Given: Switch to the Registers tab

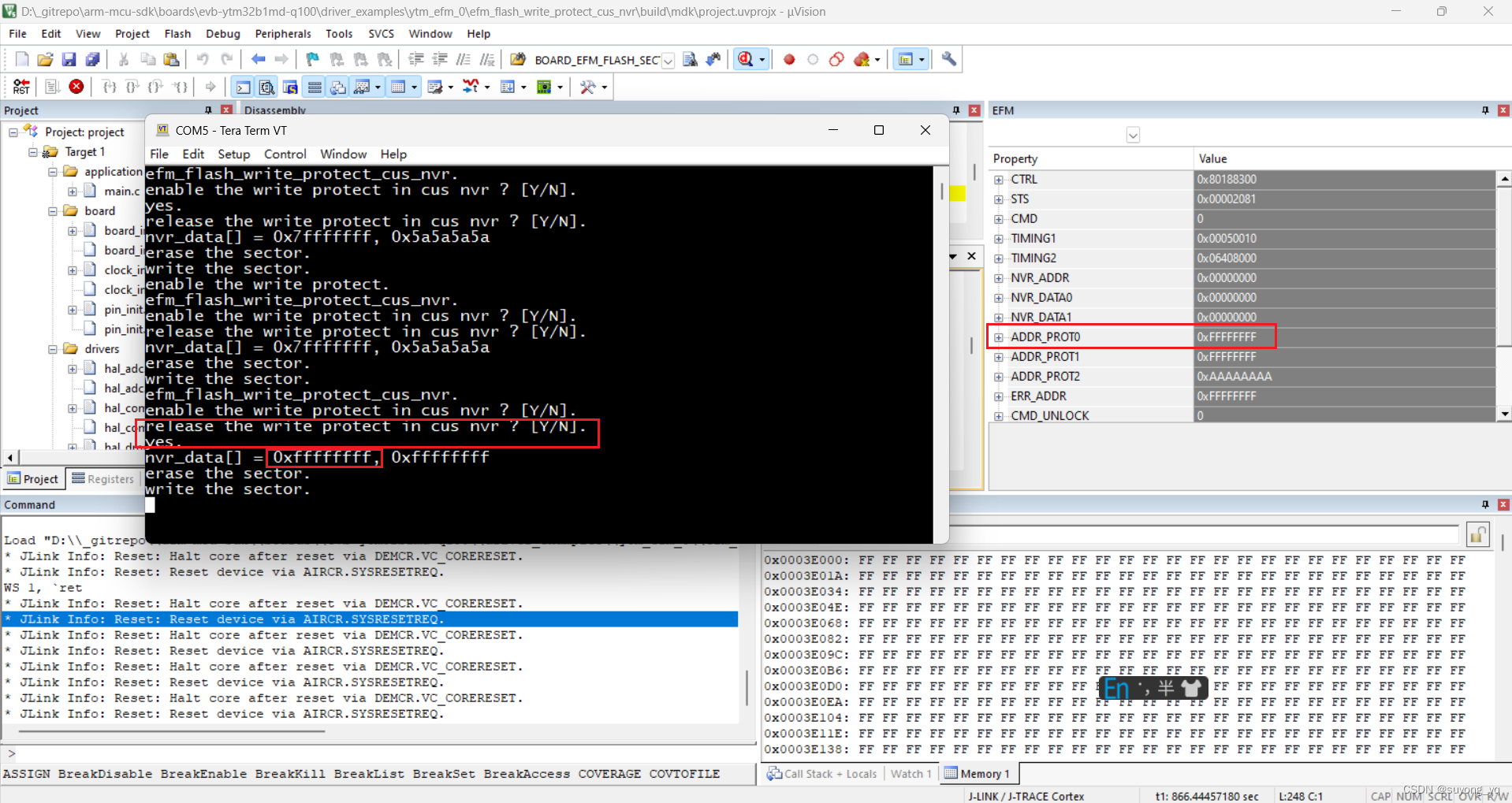Looking at the screenshot, I should click(x=103, y=479).
